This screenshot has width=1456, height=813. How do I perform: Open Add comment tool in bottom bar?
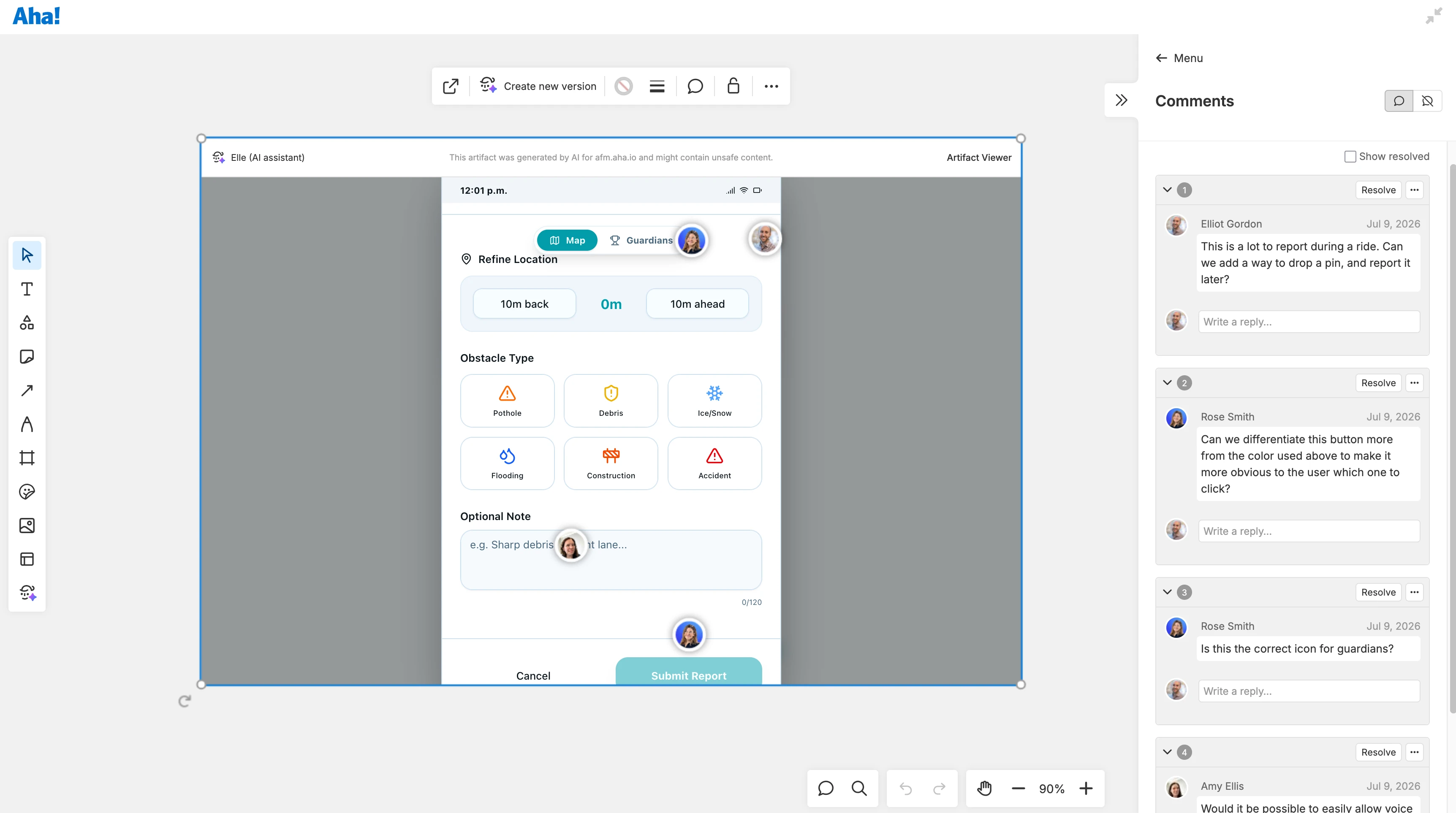[x=825, y=789]
